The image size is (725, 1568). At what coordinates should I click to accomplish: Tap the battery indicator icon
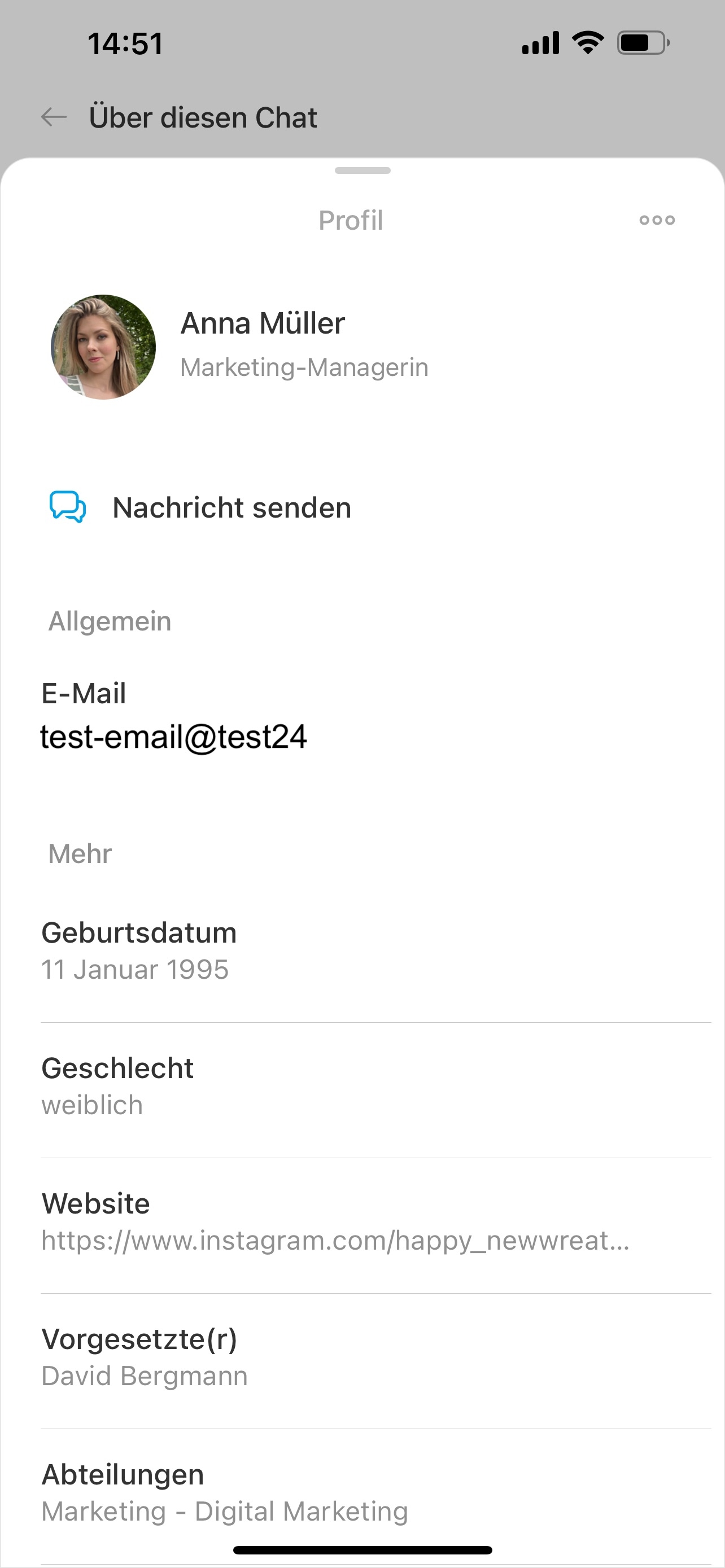644,42
